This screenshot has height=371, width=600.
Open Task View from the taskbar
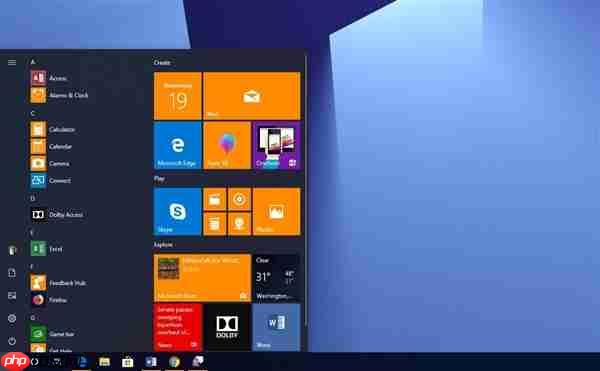[57, 362]
